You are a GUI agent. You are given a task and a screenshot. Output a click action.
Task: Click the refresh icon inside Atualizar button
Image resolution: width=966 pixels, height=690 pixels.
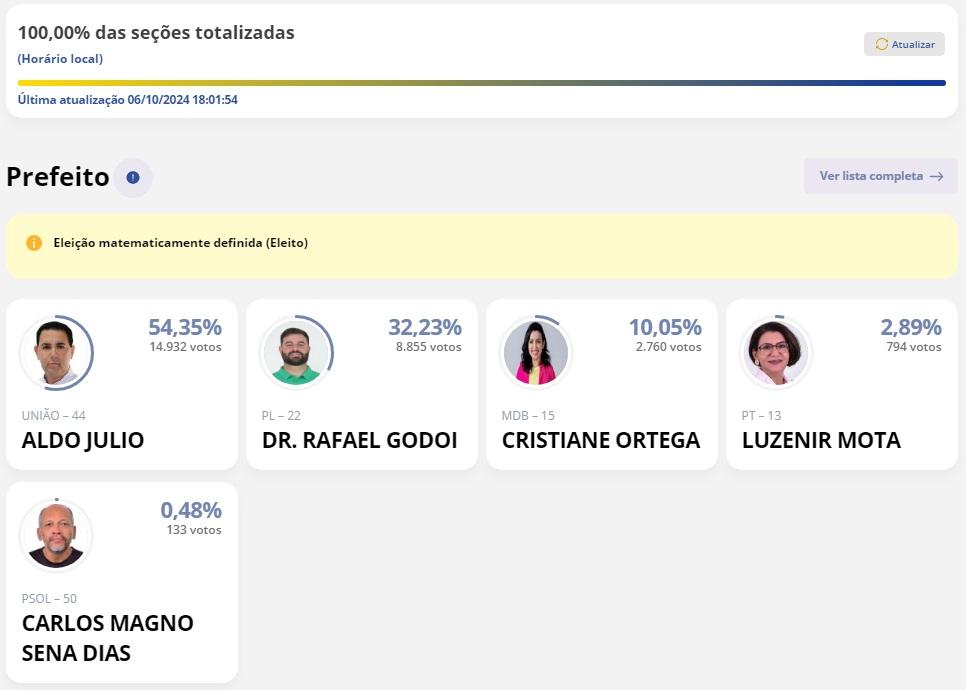[881, 44]
